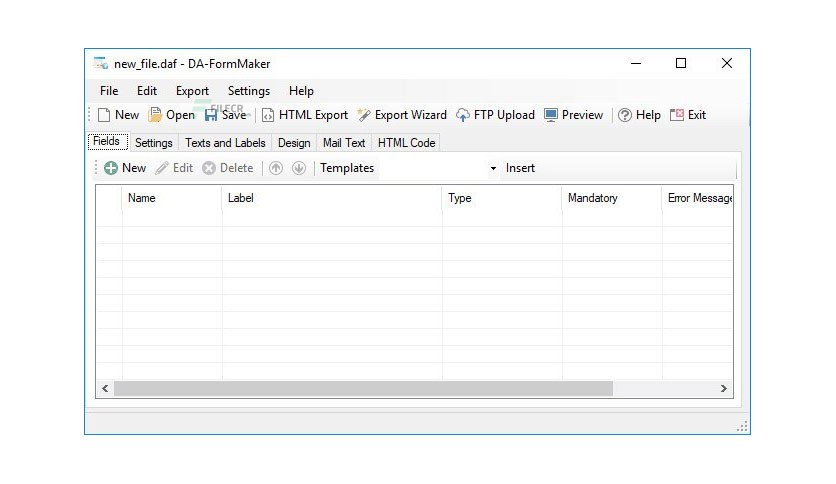Viewport: 836px width, 484px height.
Task: Select the Fields tab
Action: pos(107,141)
